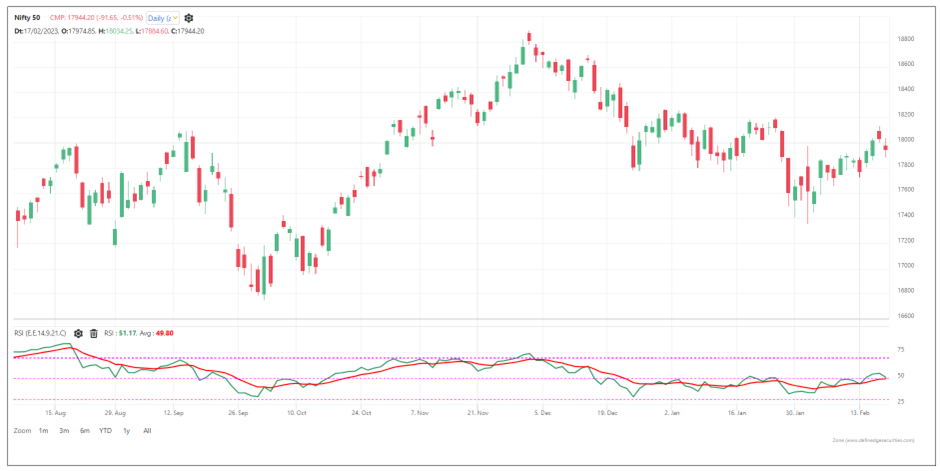Delete the RSI indicator with trash icon

[93, 333]
